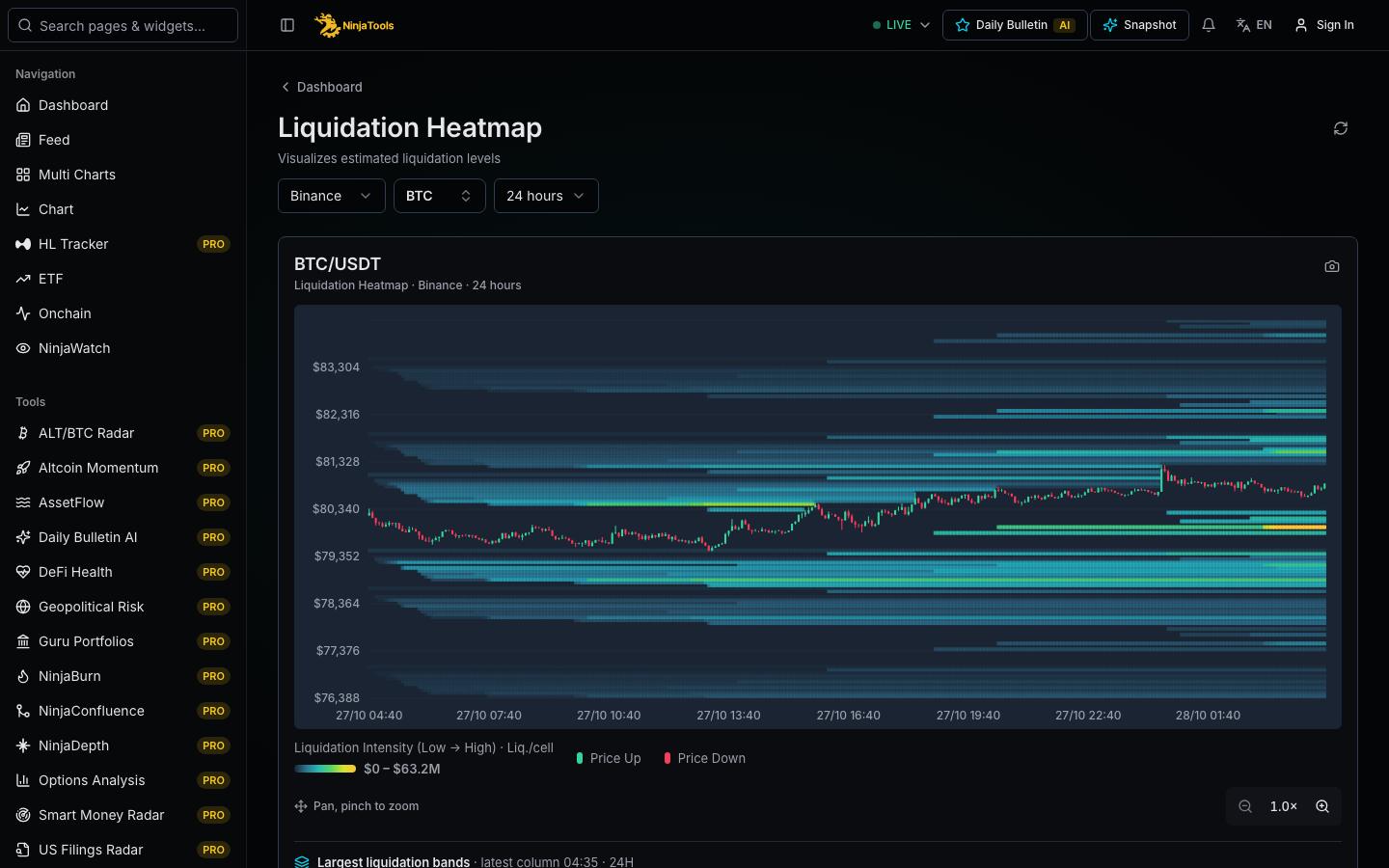Image resolution: width=1389 pixels, height=868 pixels.
Task: Click the Dashboard house icon in sidebar
Action: point(23,105)
